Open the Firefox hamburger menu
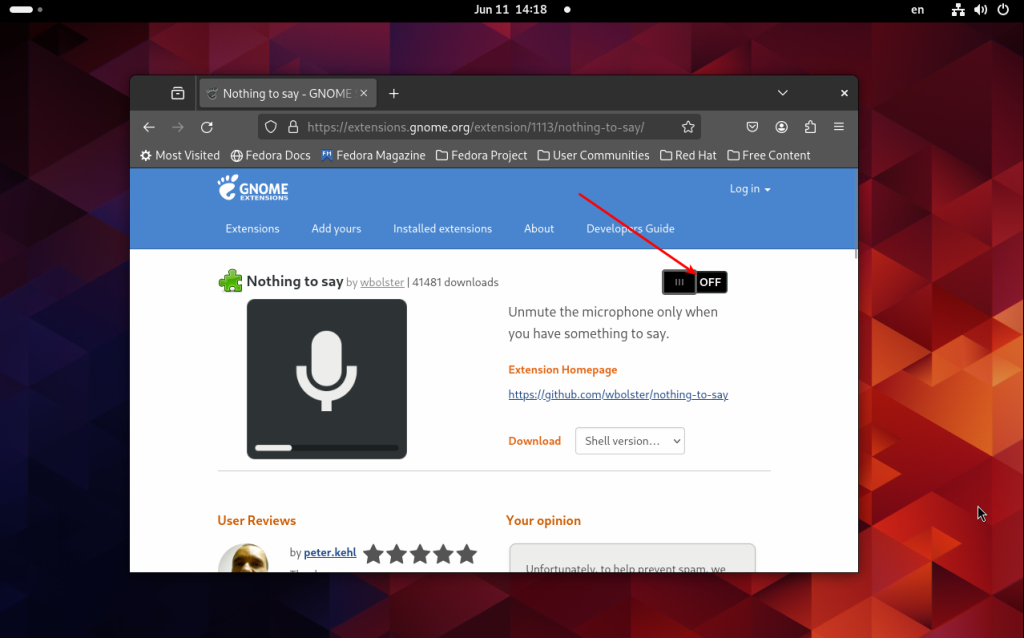 (839, 127)
